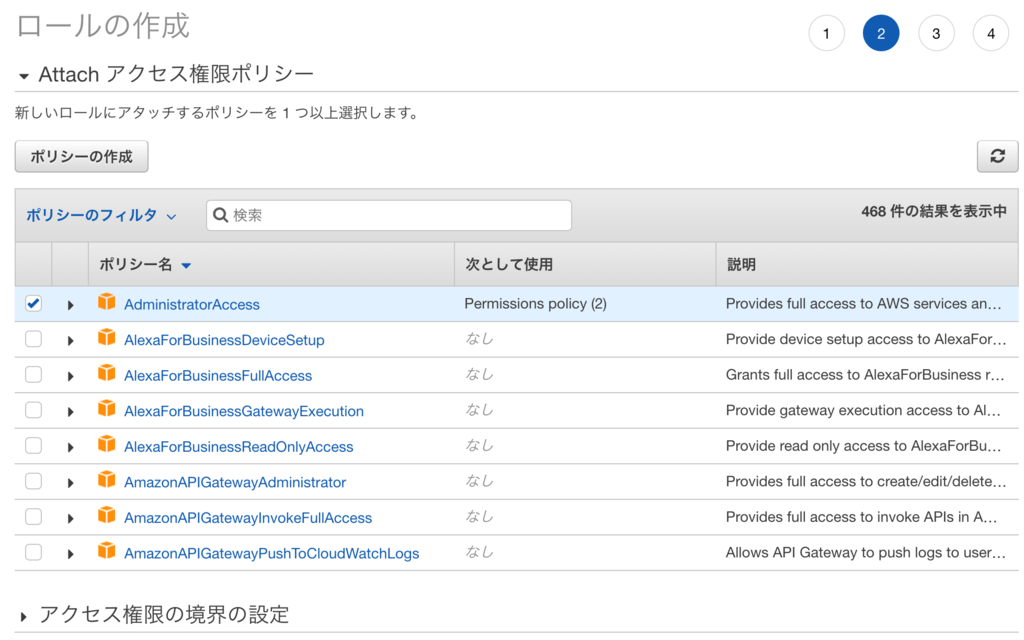
Task: Click the ポリシーの作成 button
Action: point(82,157)
